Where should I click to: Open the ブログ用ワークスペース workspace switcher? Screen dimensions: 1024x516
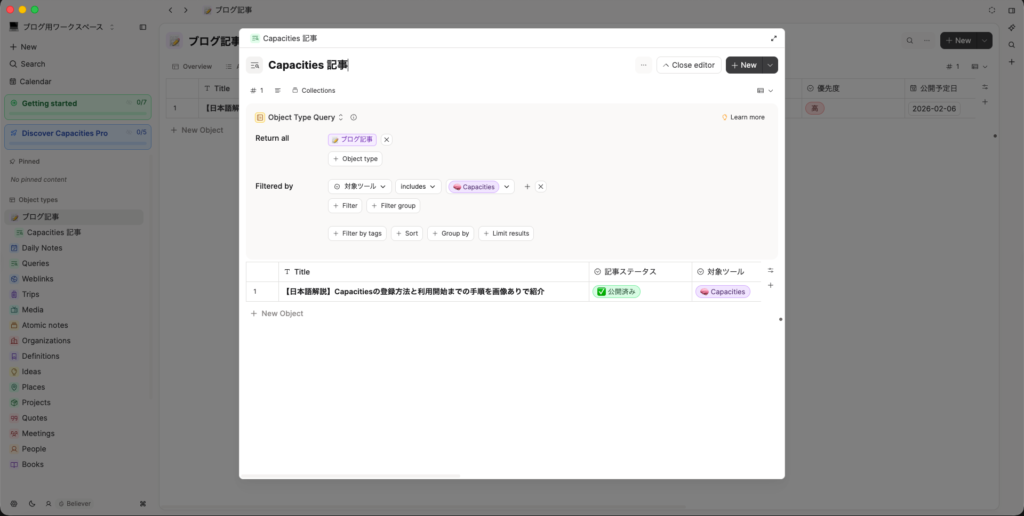tap(62, 27)
